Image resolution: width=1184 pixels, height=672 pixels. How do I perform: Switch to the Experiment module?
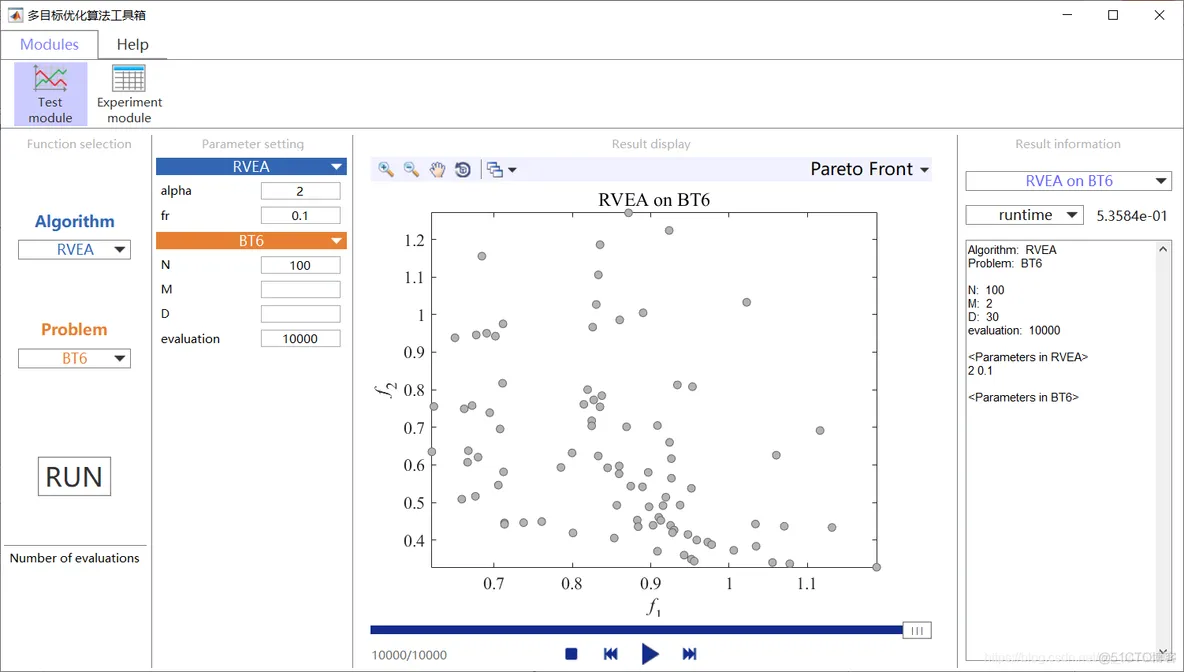pos(128,93)
